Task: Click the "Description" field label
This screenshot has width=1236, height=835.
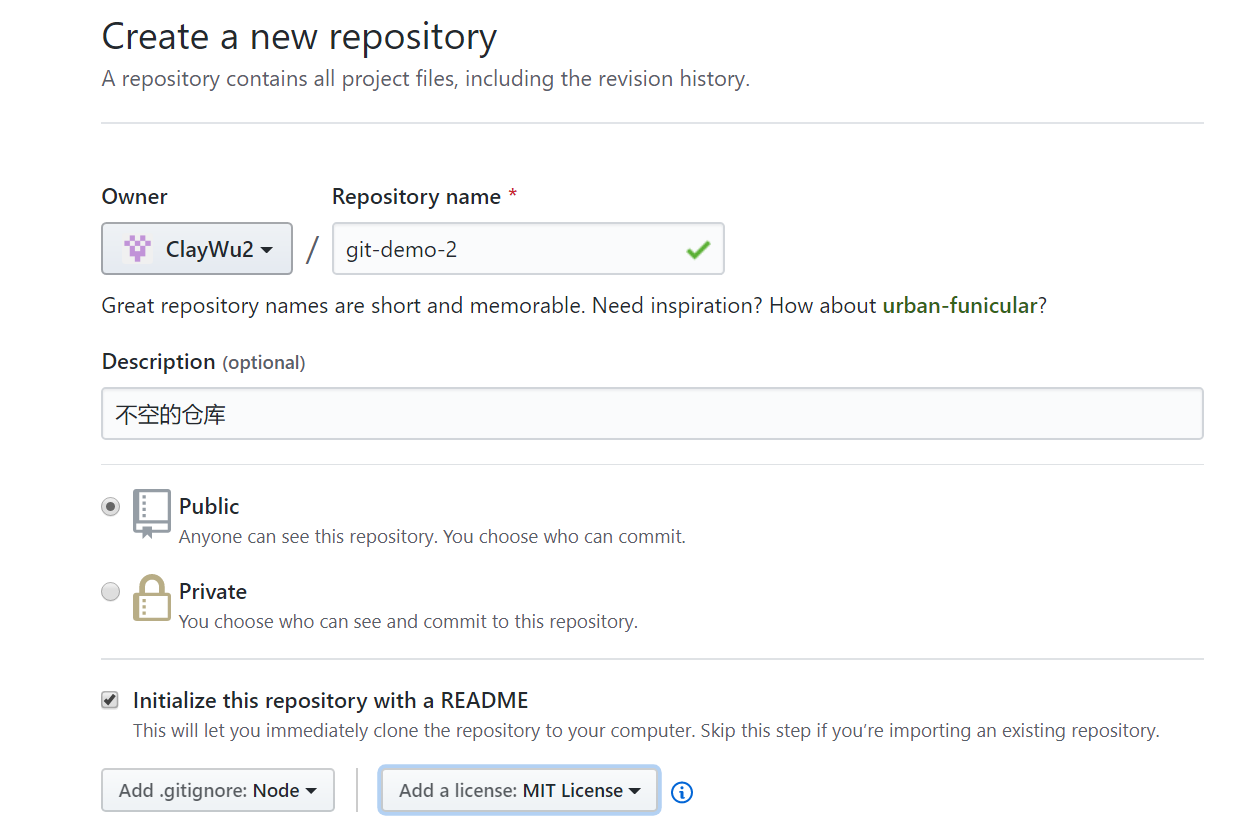Action: [x=158, y=361]
